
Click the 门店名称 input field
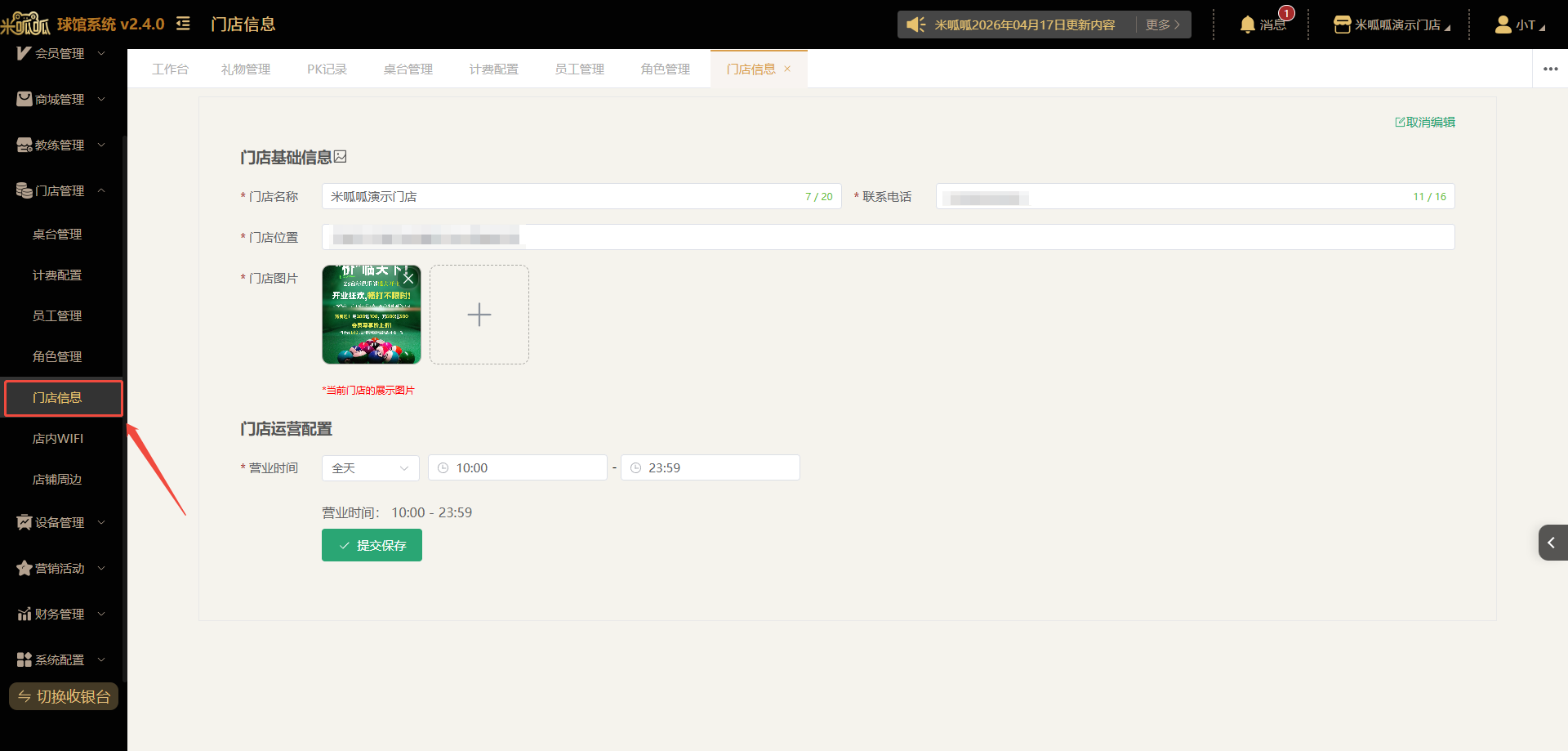point(581,196)
